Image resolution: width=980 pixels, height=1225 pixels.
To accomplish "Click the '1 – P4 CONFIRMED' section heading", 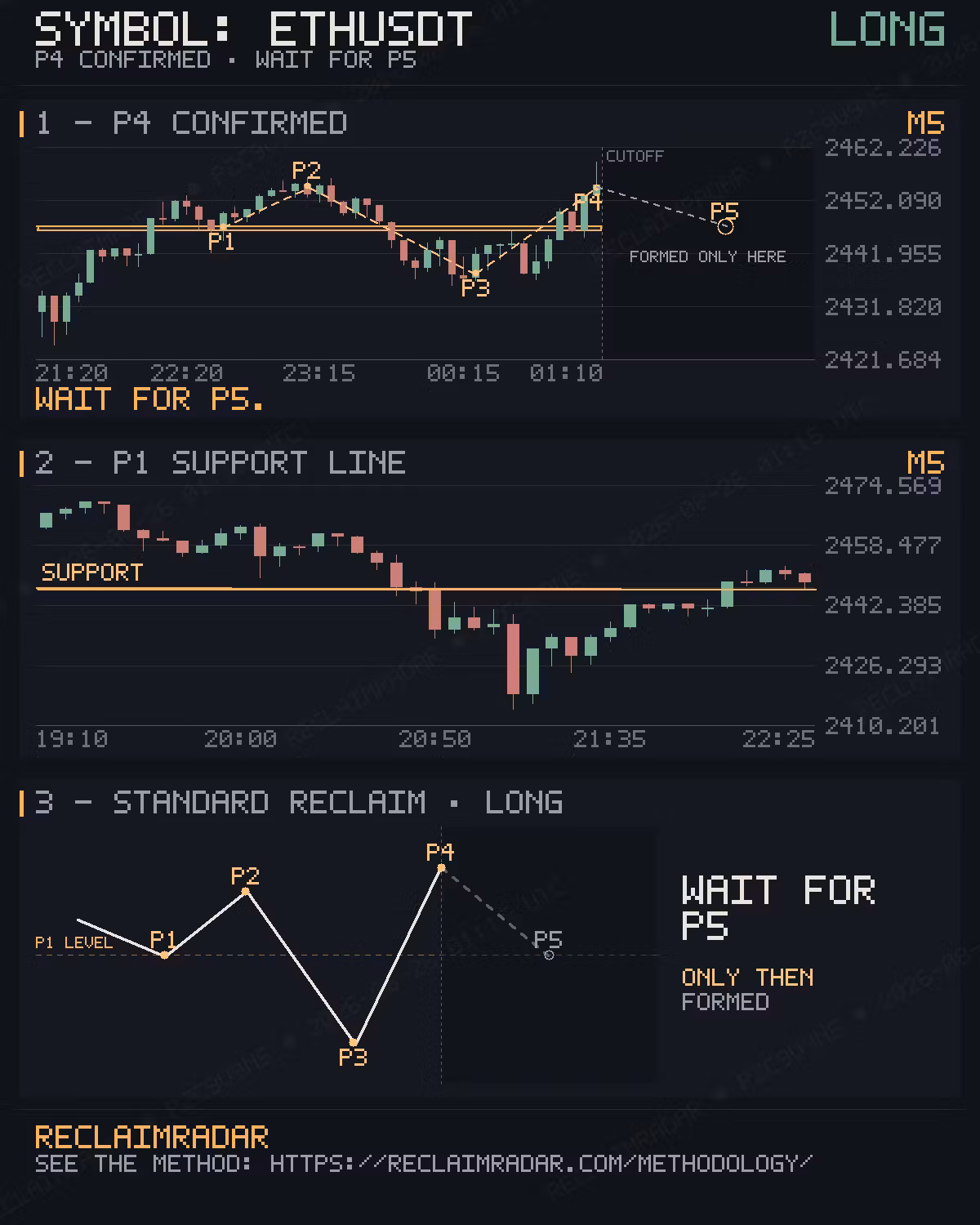I will [191, 123].
